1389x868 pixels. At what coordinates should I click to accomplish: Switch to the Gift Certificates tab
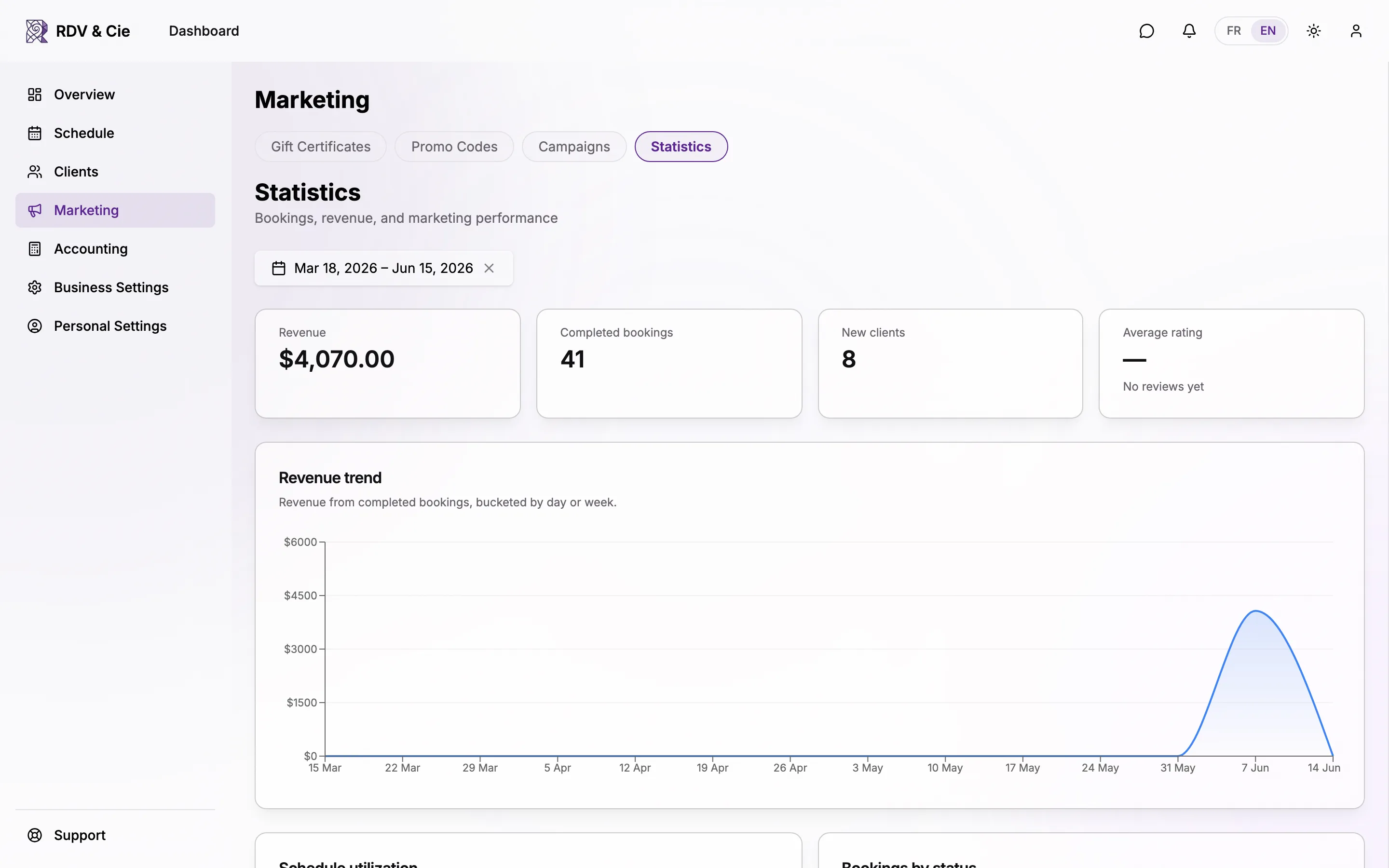(x=320, y=147)
